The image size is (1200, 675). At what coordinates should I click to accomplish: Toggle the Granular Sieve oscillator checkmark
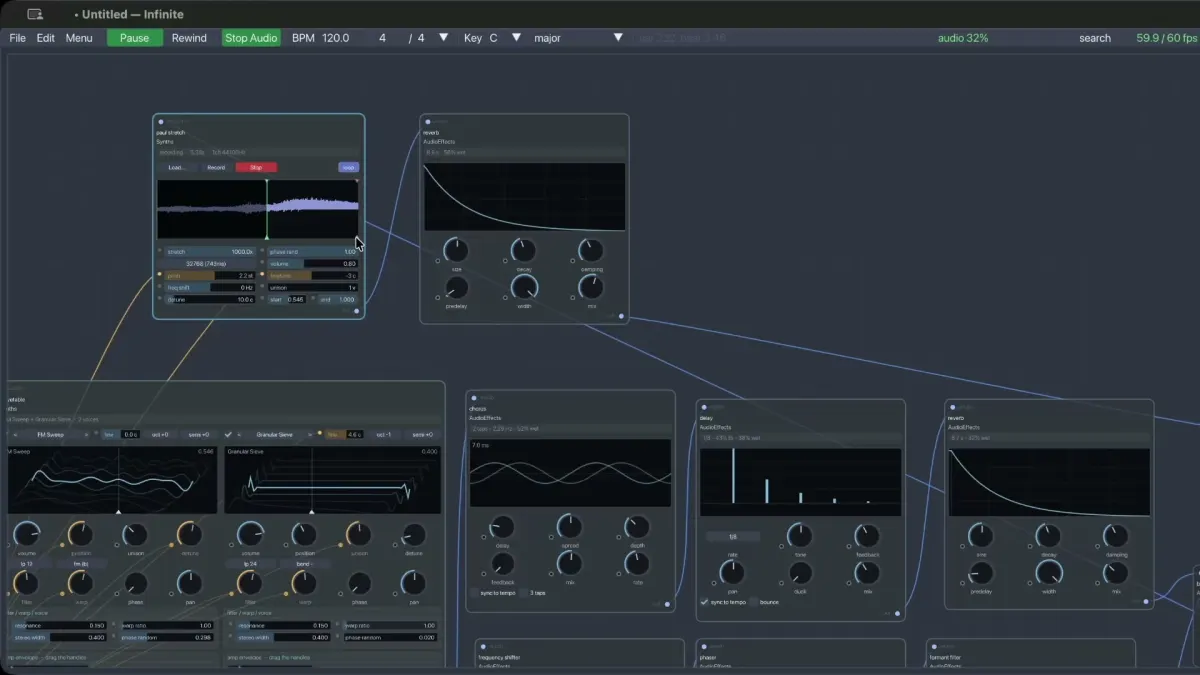(229, 435)
